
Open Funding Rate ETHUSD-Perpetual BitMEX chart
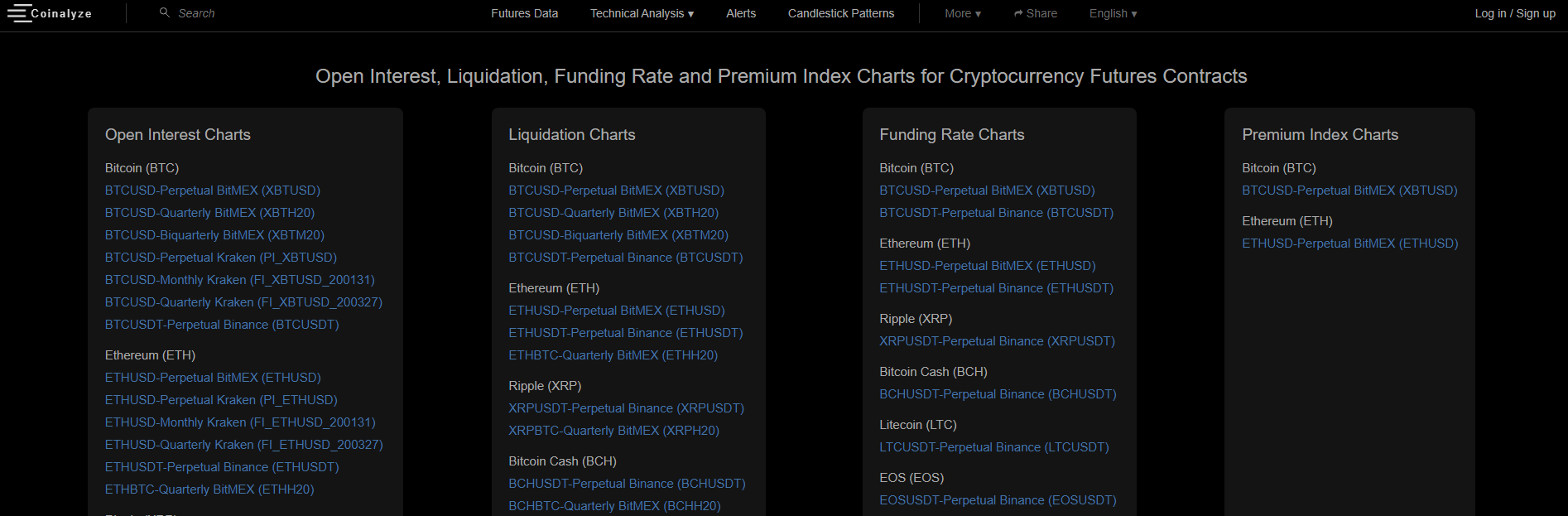pos(988,266)
